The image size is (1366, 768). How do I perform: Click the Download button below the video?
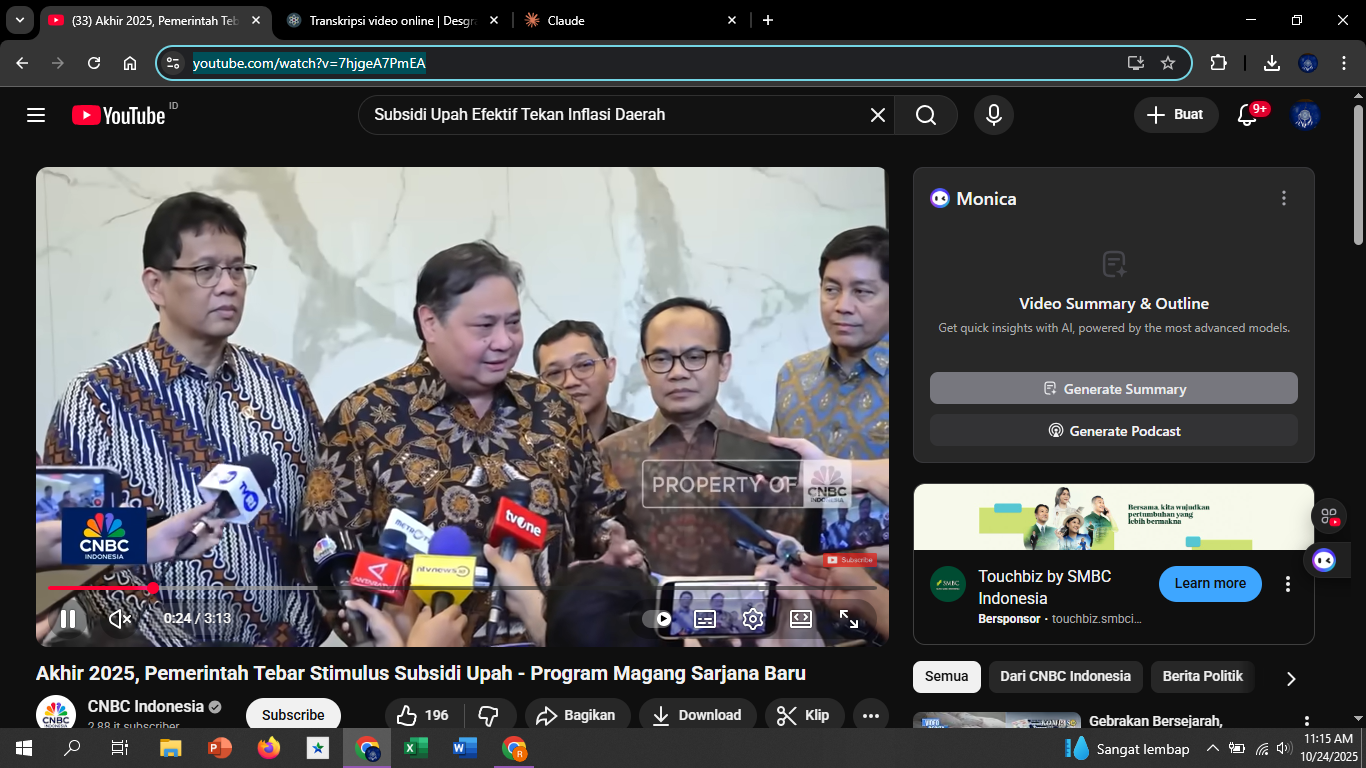[698, 715]
